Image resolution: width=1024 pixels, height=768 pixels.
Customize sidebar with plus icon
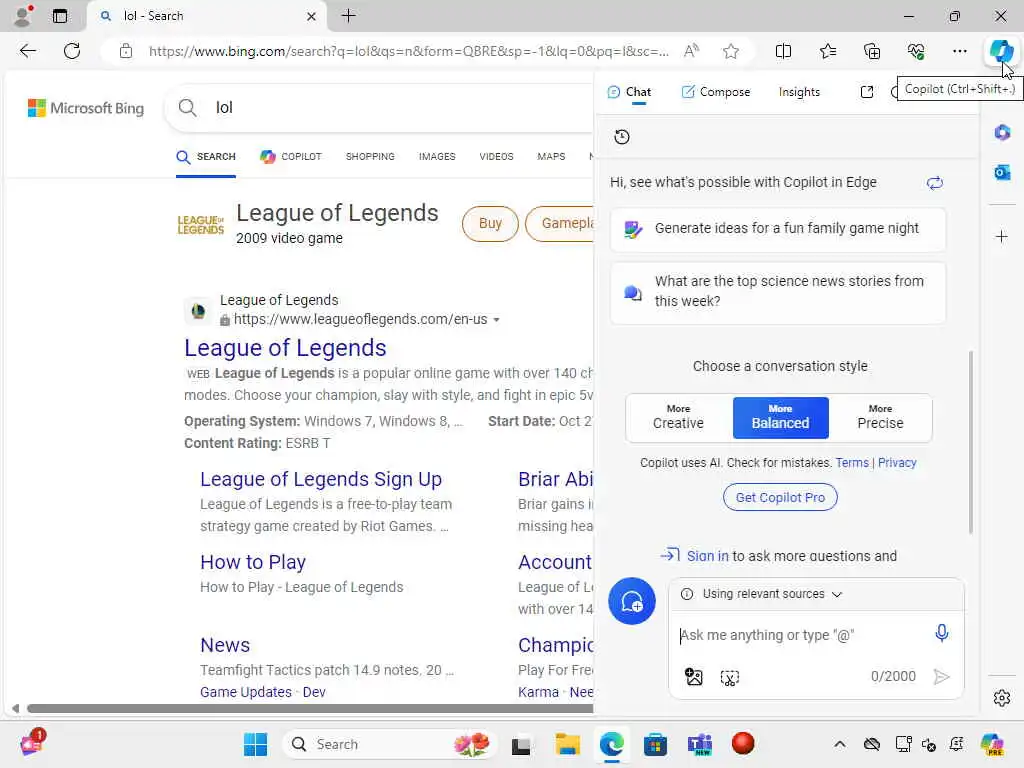[x=1002, y=236]
